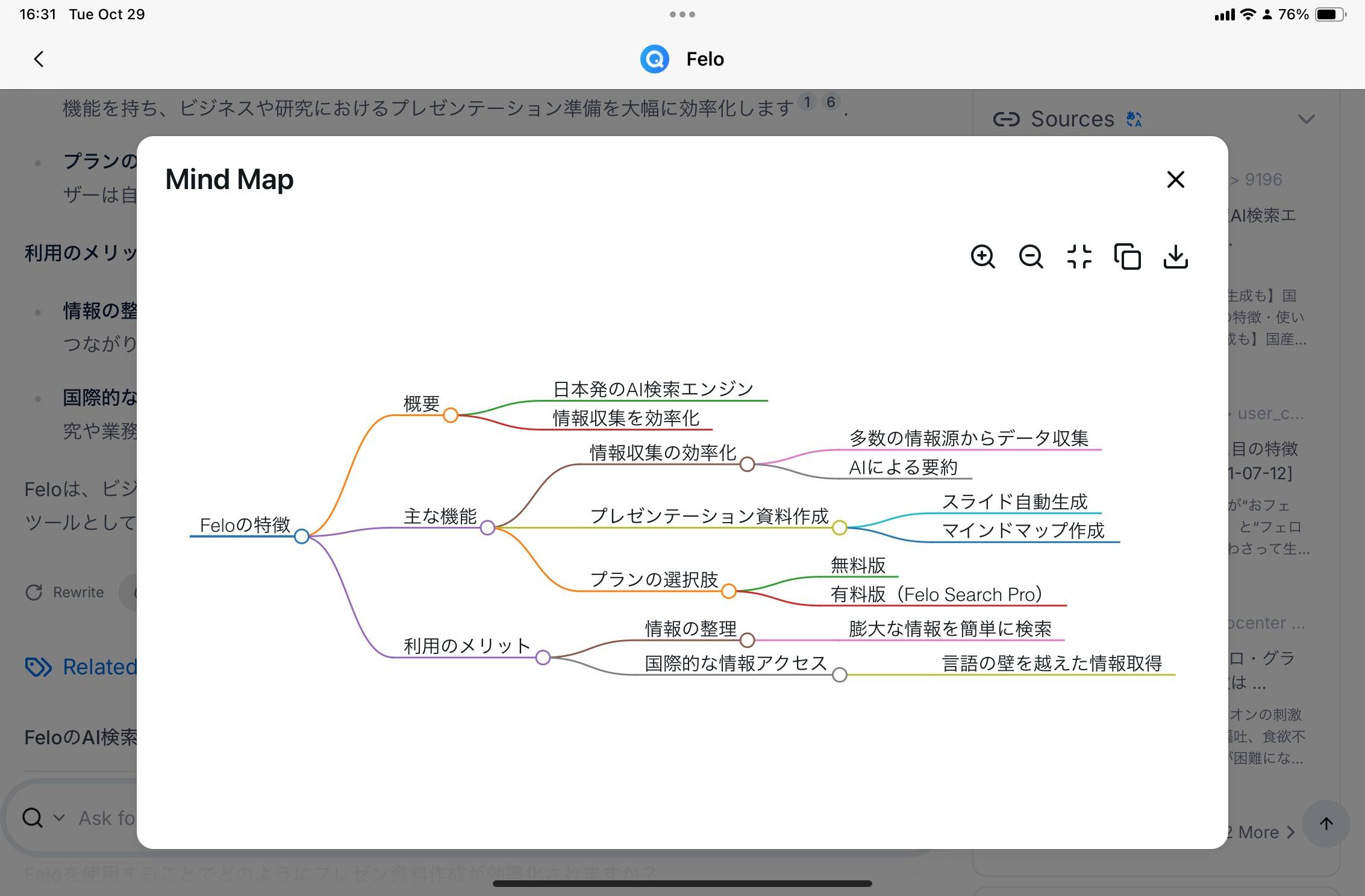
Task: Collapse the プレゼンテーション資料作成 node circle
Action: 839,527
